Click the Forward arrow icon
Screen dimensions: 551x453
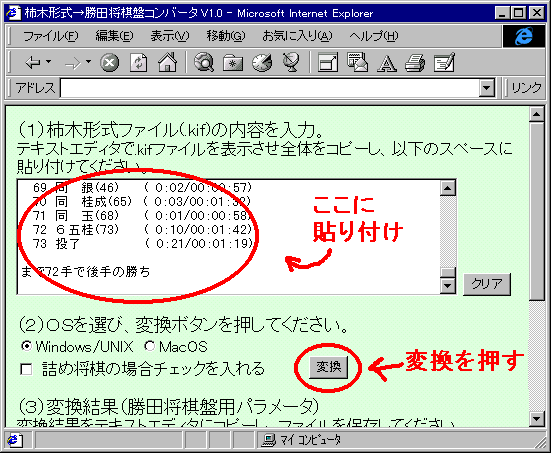[x=73, y=63]
